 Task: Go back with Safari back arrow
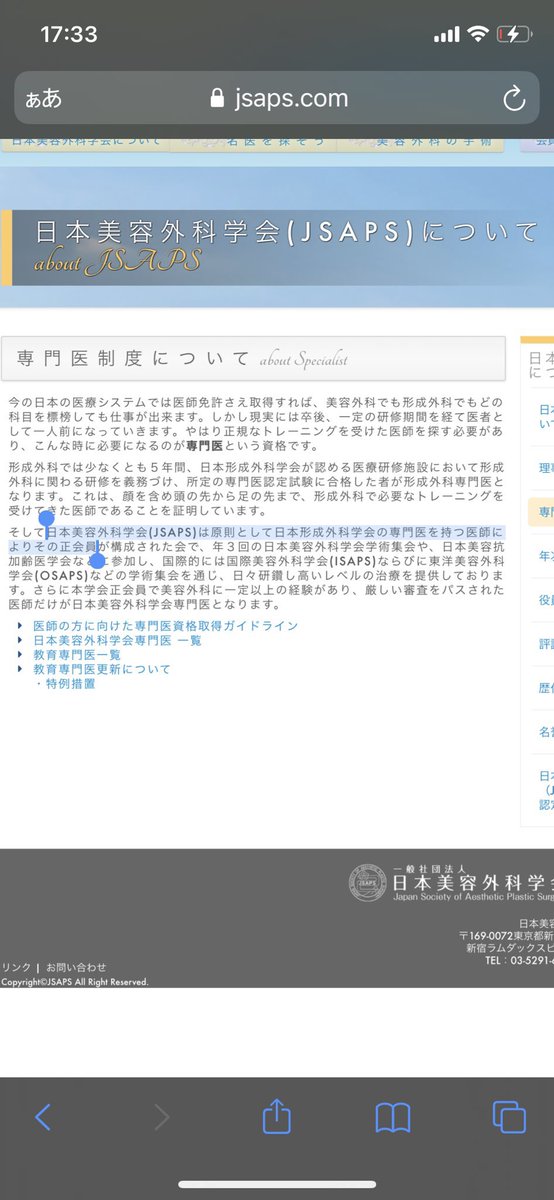[42, 1117]
